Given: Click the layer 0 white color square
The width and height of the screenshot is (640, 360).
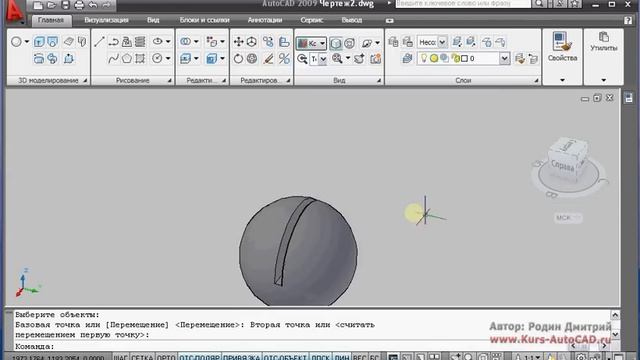Looking at the screenshot, I should click(464, 59).
